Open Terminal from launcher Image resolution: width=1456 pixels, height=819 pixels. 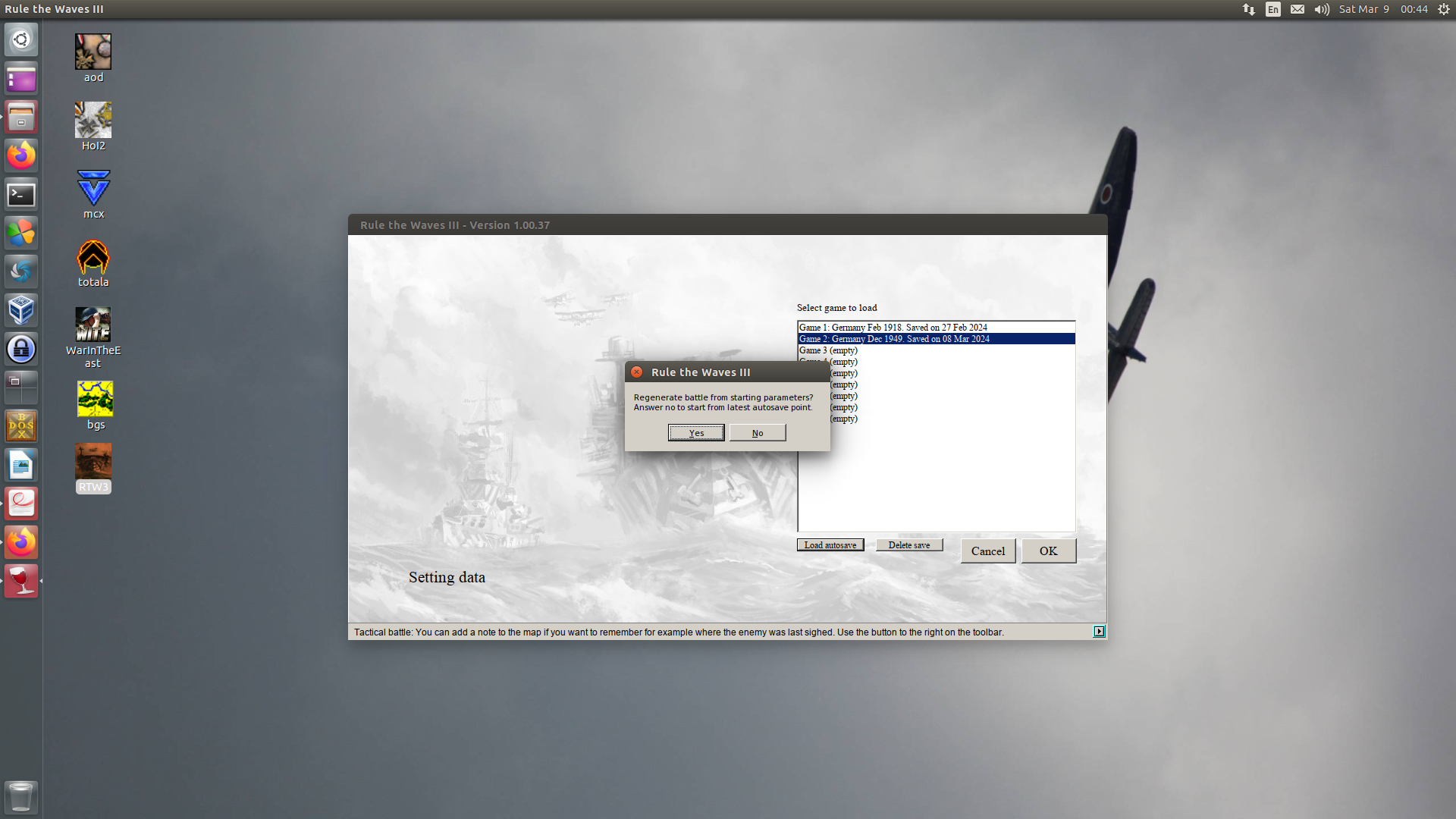(x=21, y=194)
